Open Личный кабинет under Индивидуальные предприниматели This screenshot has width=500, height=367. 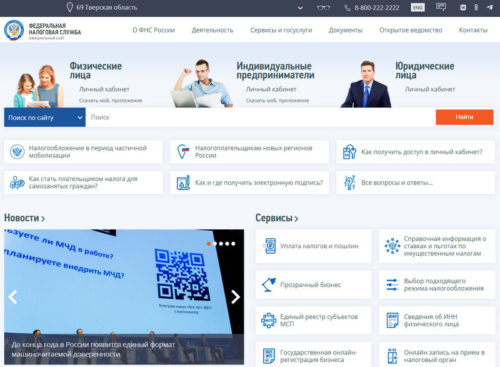pyautogui.click(x=271, y=89)
